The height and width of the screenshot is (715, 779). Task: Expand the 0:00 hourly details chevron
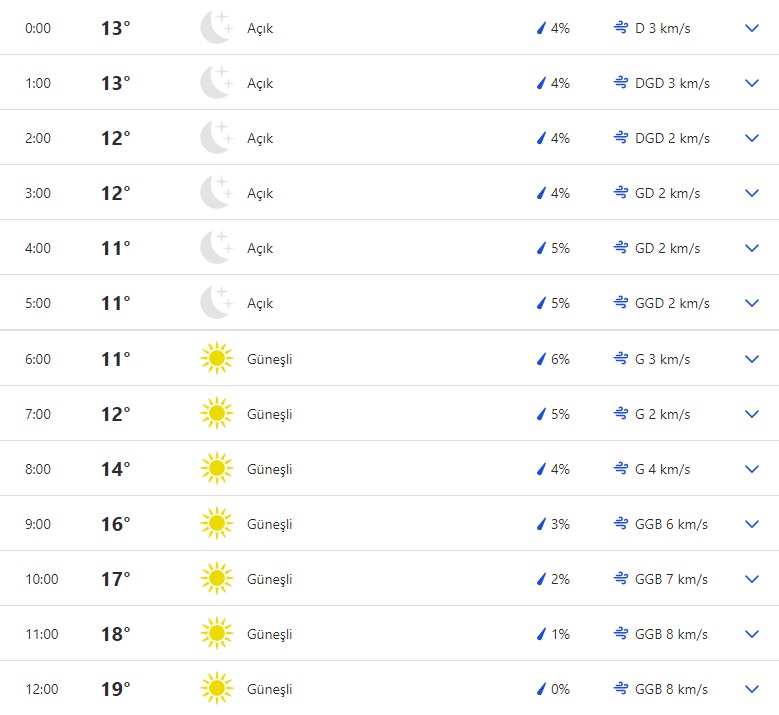coord(752,28)
